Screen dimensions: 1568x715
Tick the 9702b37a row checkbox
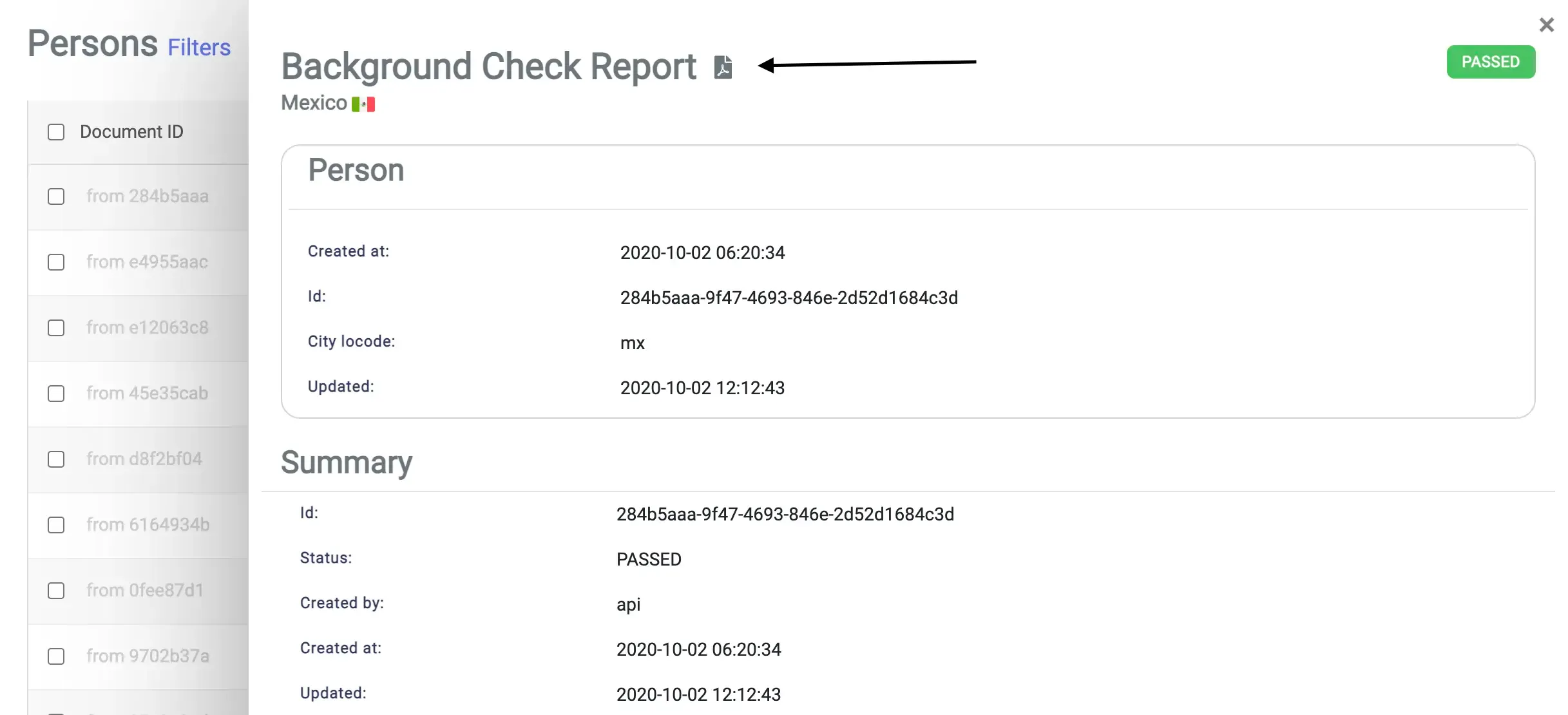tap(56, 656)
